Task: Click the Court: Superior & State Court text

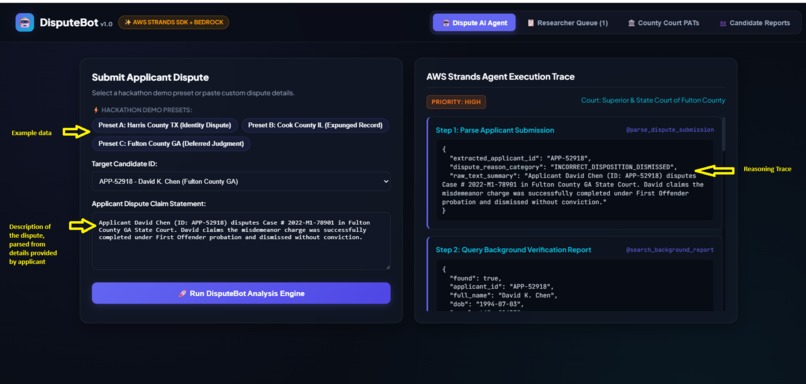Action: tap(653, 100)
